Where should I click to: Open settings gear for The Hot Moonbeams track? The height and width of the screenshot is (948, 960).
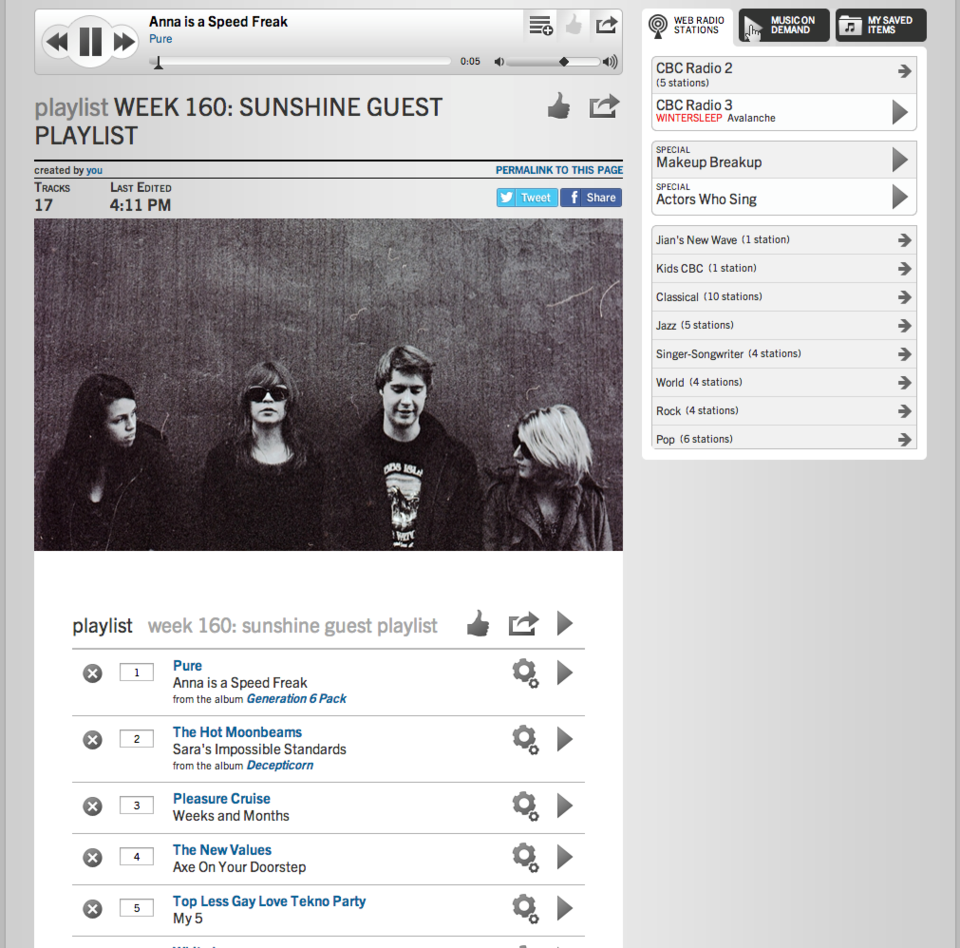pos(525,740)
